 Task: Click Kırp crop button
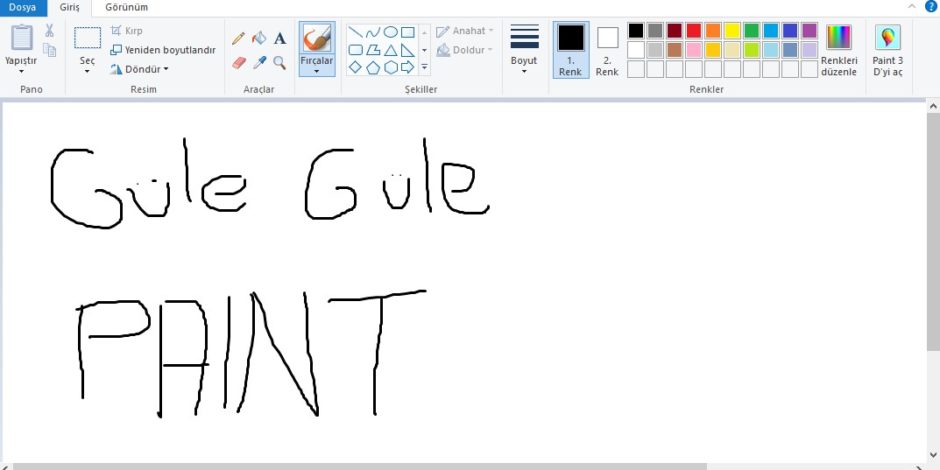(126, 31)
